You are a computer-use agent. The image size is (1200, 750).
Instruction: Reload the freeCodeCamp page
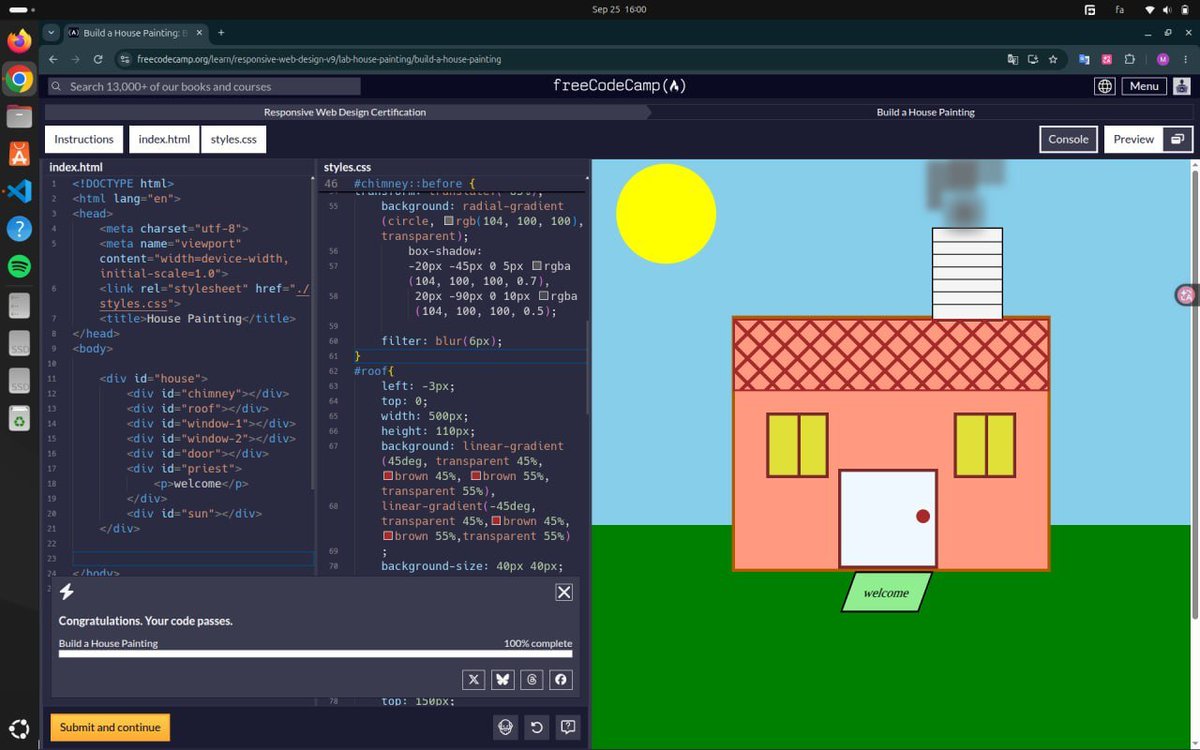coord(98,59)
